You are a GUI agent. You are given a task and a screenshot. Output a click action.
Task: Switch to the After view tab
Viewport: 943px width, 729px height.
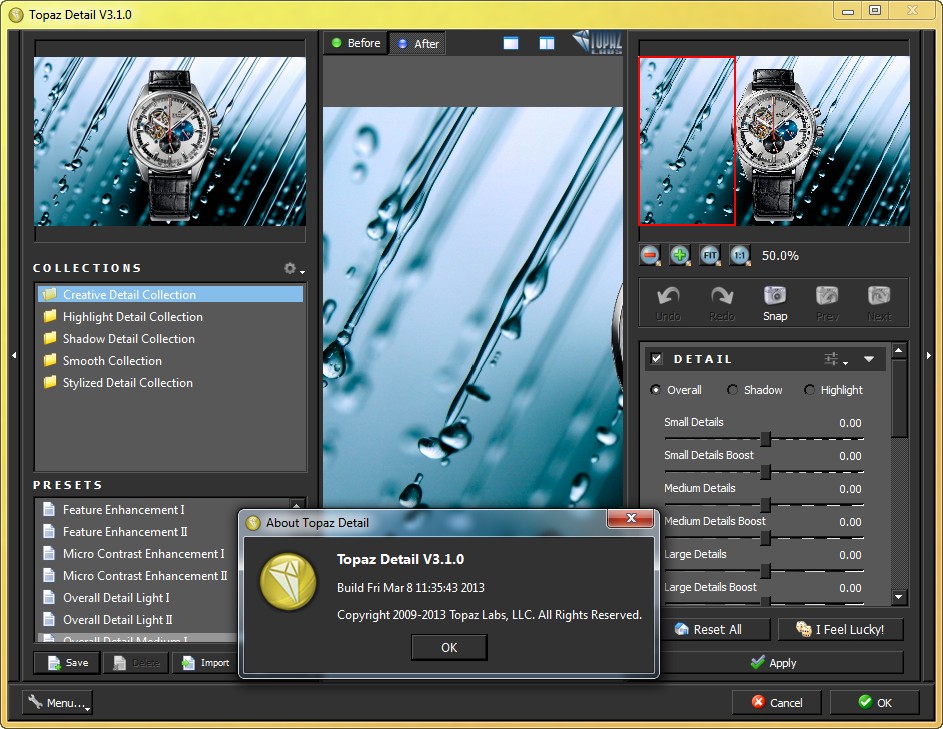(x=419, y=43)
